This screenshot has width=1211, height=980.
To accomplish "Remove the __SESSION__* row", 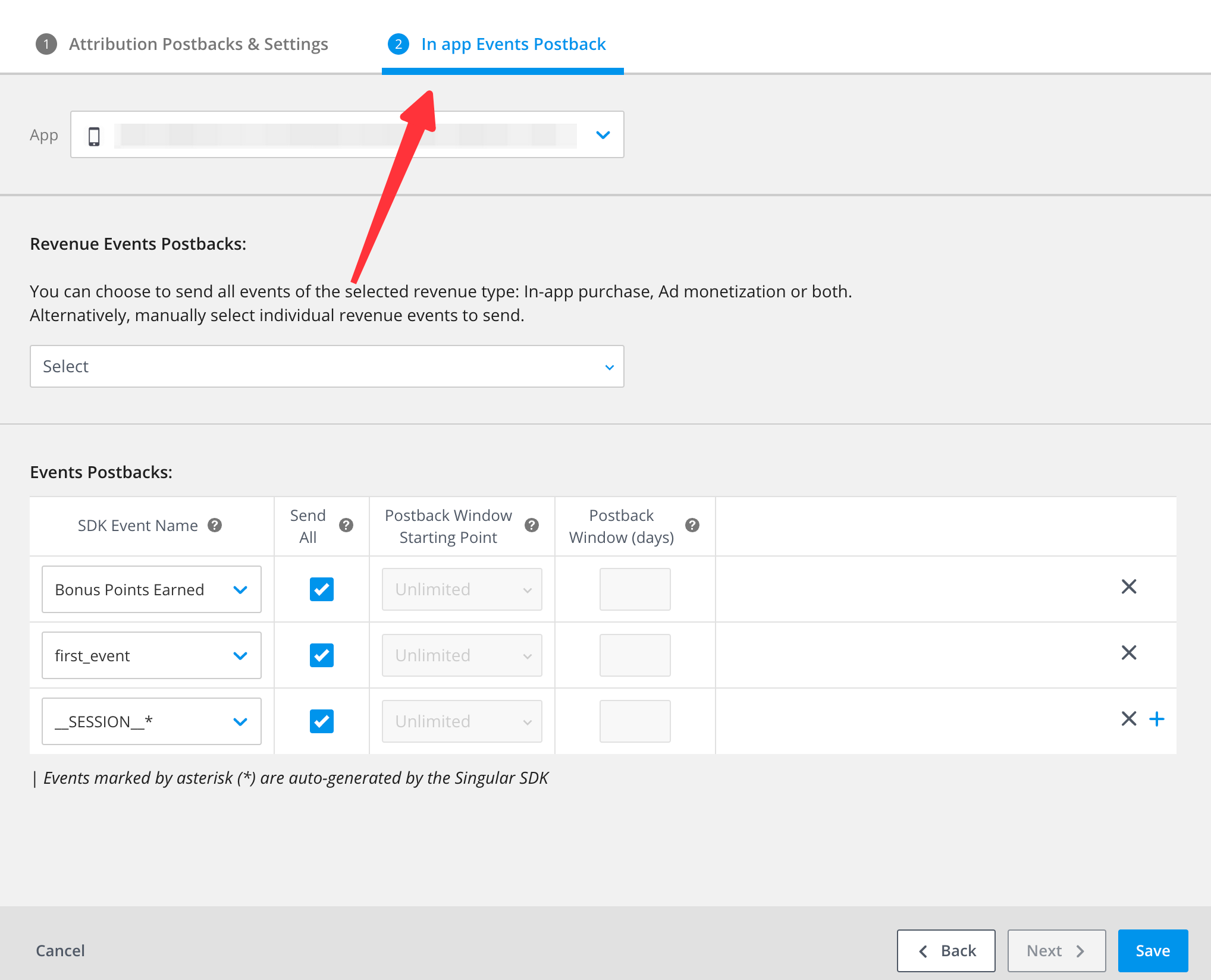I will tap(1129, 719).
